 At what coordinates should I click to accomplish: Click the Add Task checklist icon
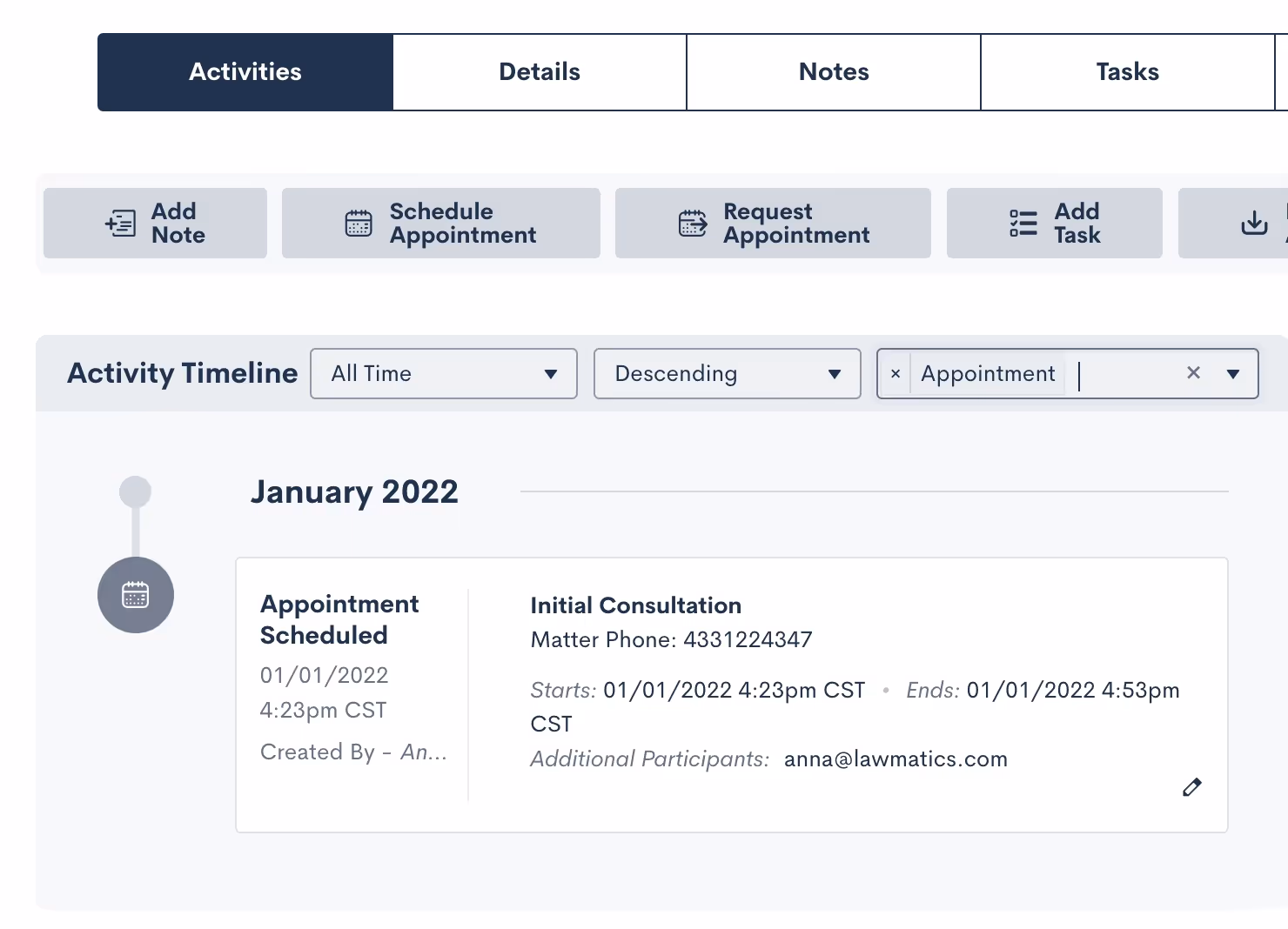[x=1023, y=224]
